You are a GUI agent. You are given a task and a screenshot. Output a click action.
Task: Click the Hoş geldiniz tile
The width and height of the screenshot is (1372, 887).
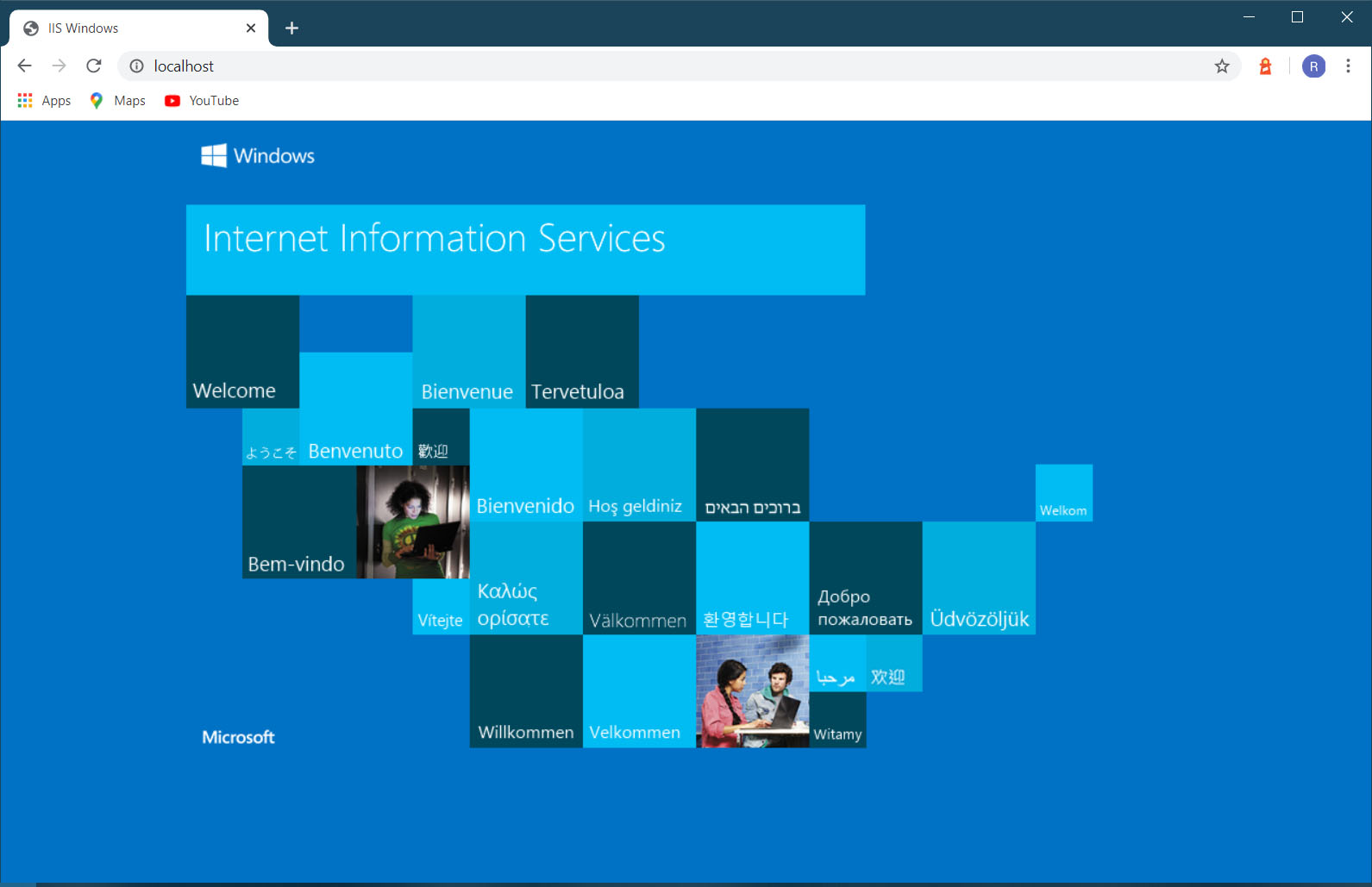pos(639,465)
